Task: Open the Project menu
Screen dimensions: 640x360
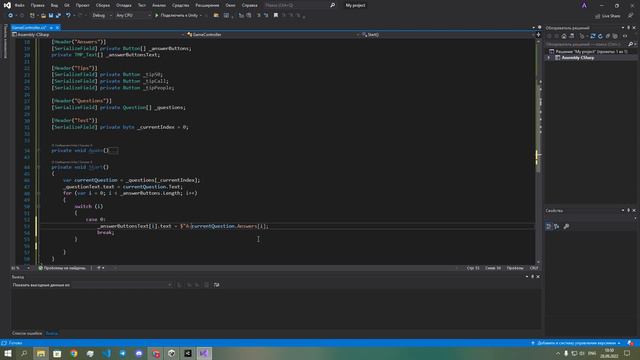Action: [x=82, y=5]
